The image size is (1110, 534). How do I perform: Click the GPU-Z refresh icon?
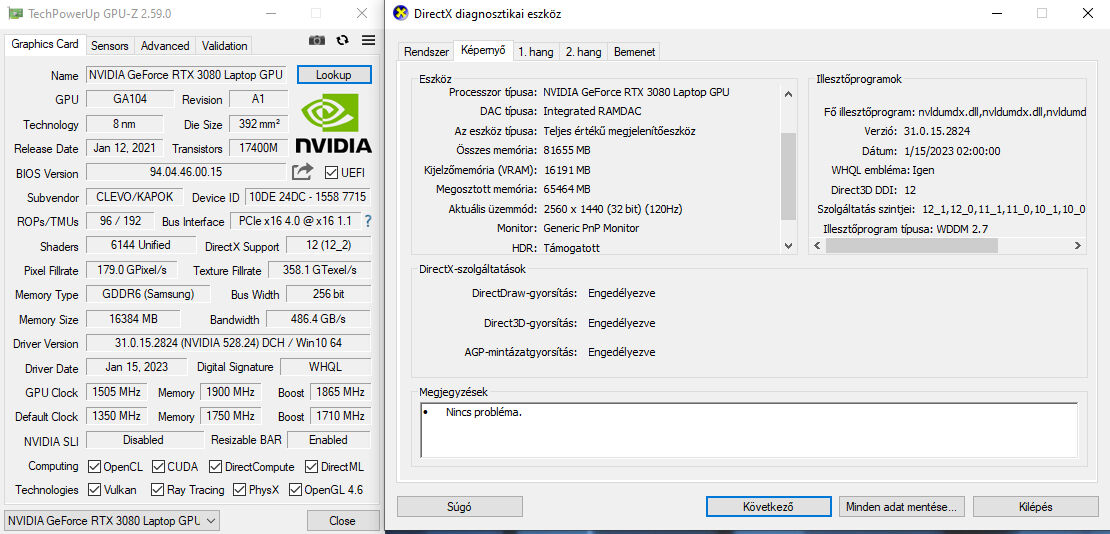click(343, 40)
